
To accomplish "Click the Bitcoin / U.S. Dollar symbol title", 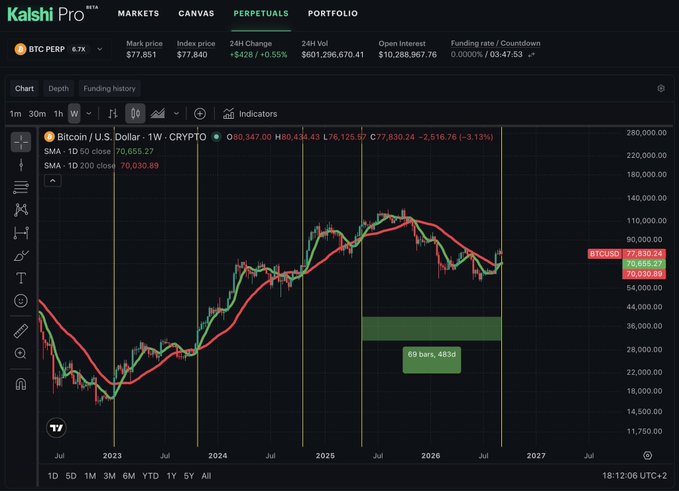I will tap(132, 137).
